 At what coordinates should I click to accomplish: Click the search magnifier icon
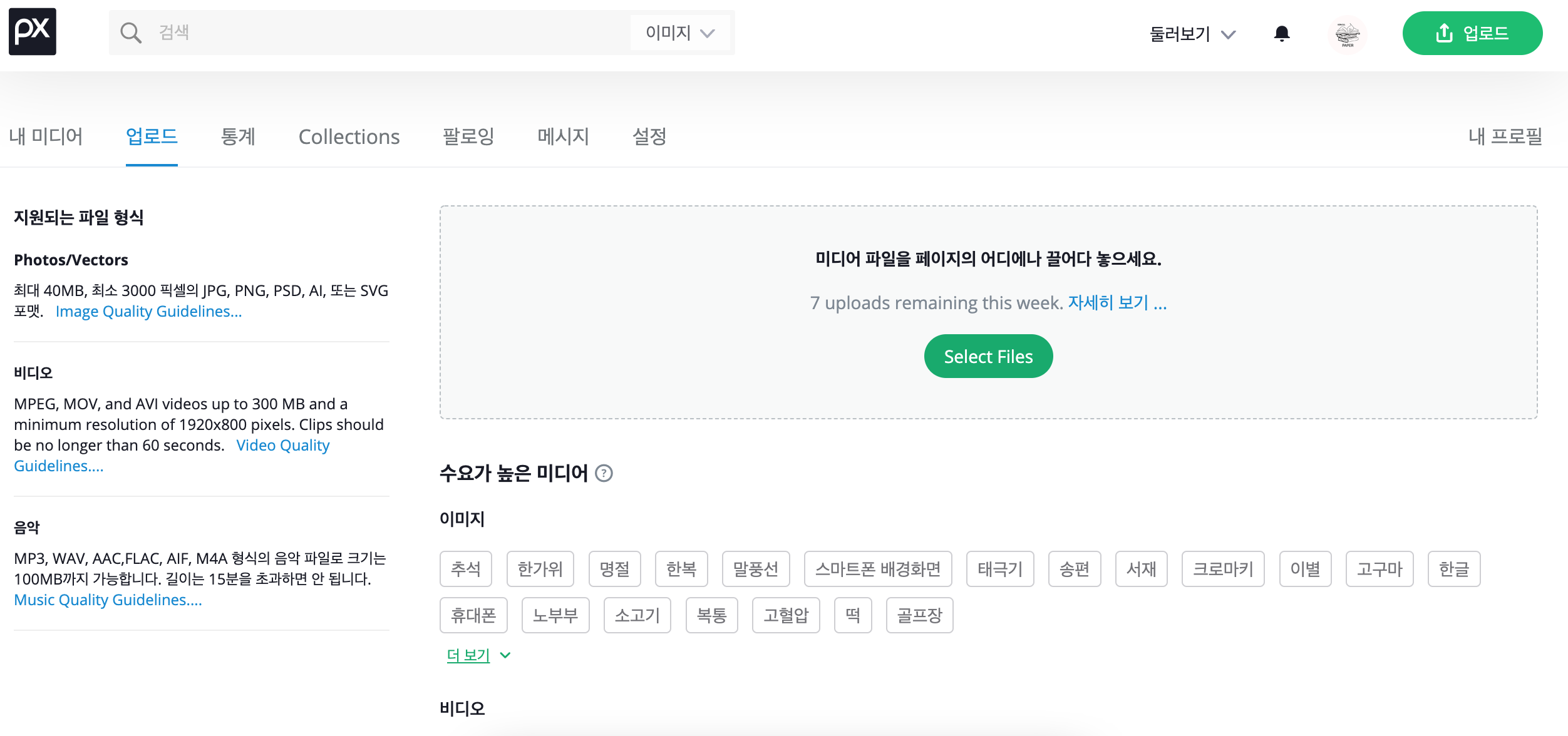130,33
